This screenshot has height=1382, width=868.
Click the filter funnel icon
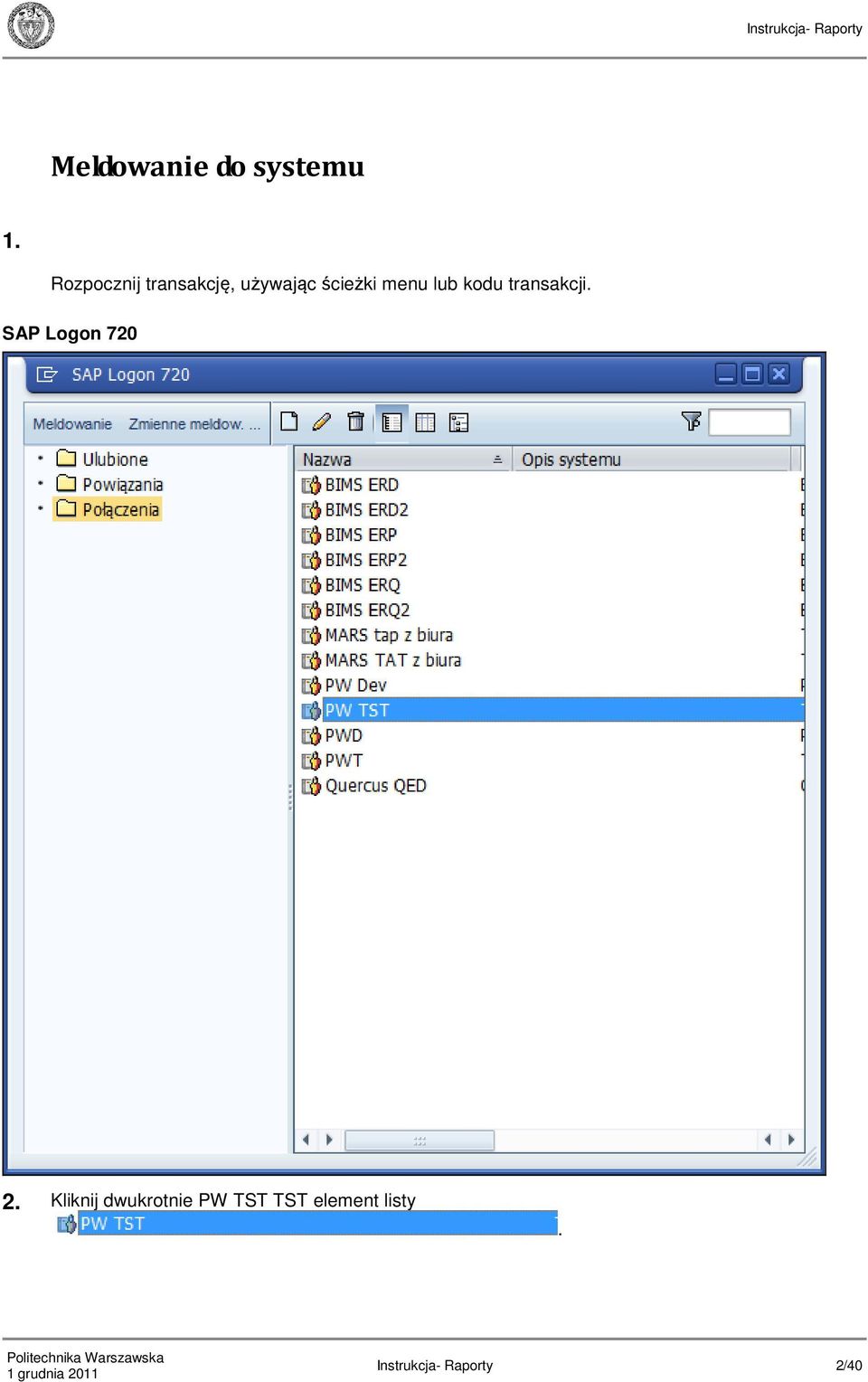(691, 421)
